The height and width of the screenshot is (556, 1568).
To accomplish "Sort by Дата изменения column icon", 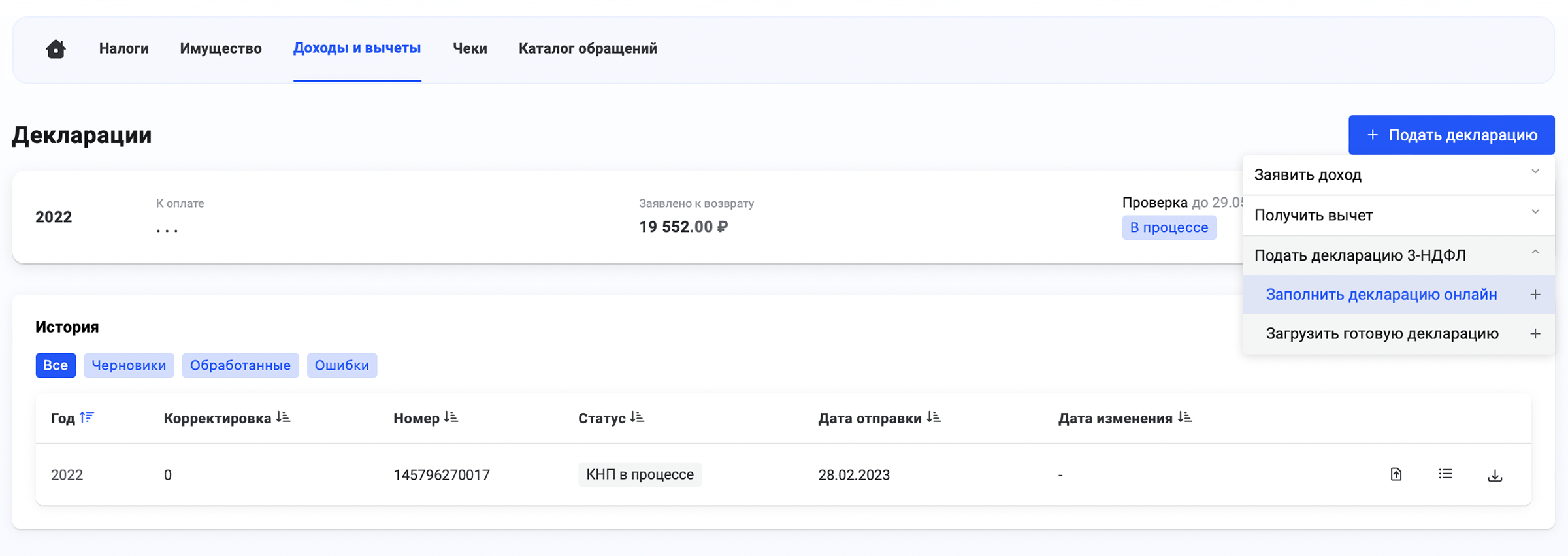I will pyautogui.click(x=1184, y=417).
